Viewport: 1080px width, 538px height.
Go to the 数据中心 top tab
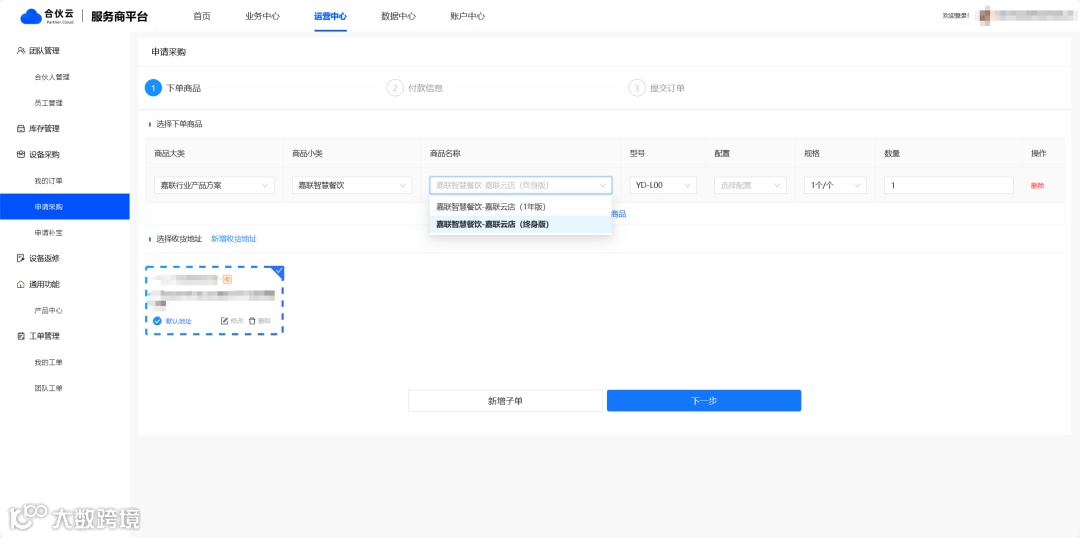(x=399, y=17)
